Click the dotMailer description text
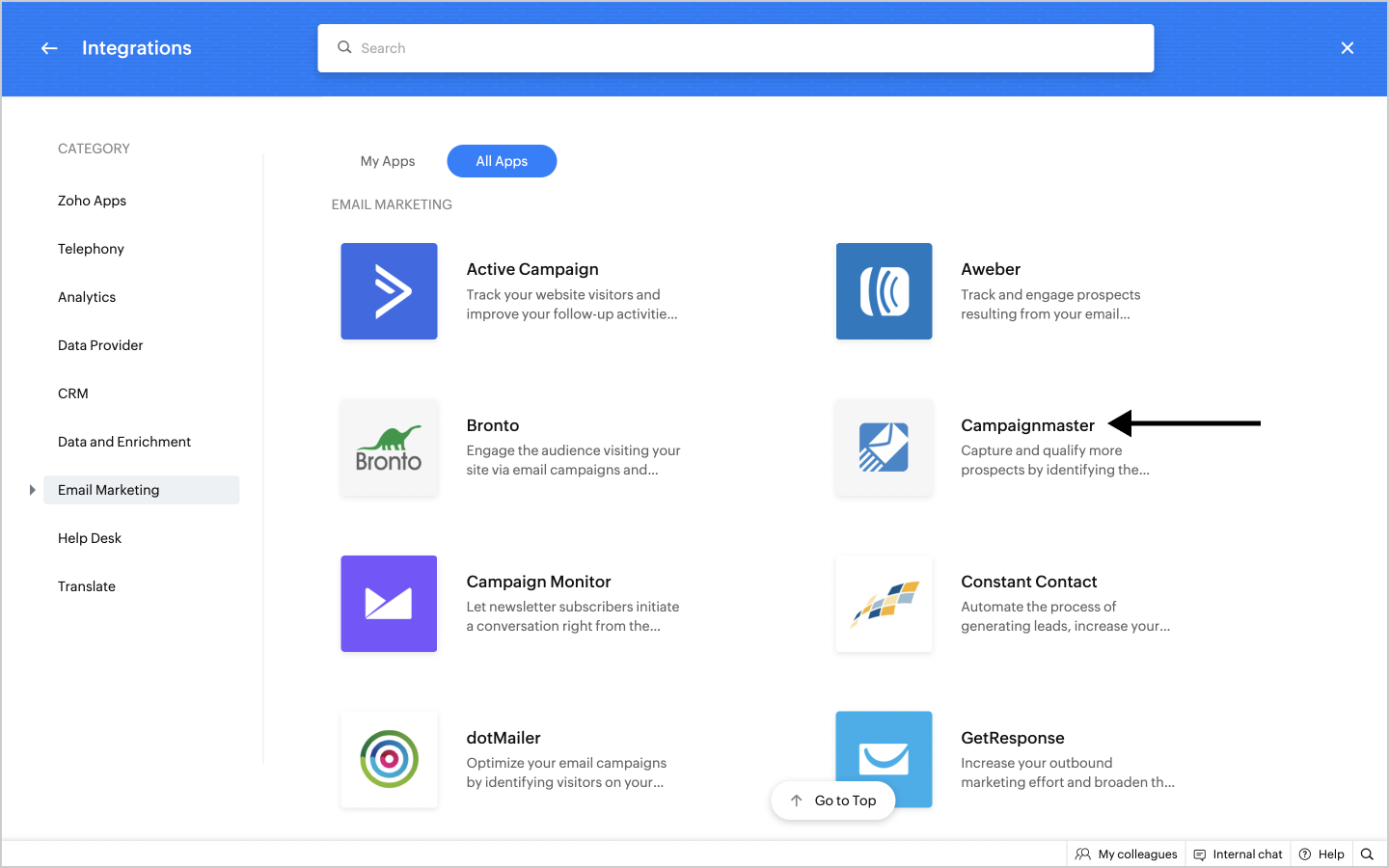This screenshot has height=868, width=1389. (x=566, y=773)
